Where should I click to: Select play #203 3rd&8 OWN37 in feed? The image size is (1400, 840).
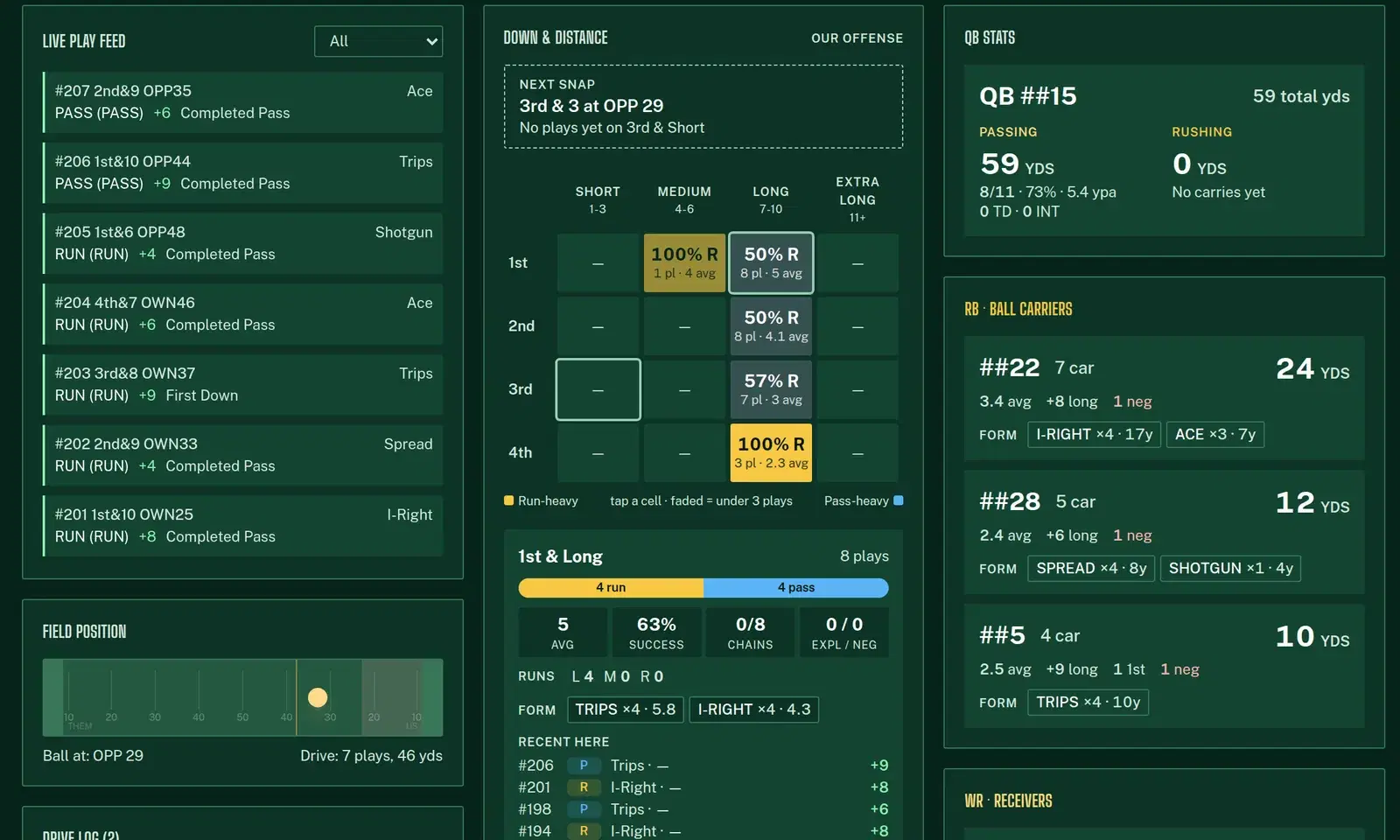click(243, 385)
